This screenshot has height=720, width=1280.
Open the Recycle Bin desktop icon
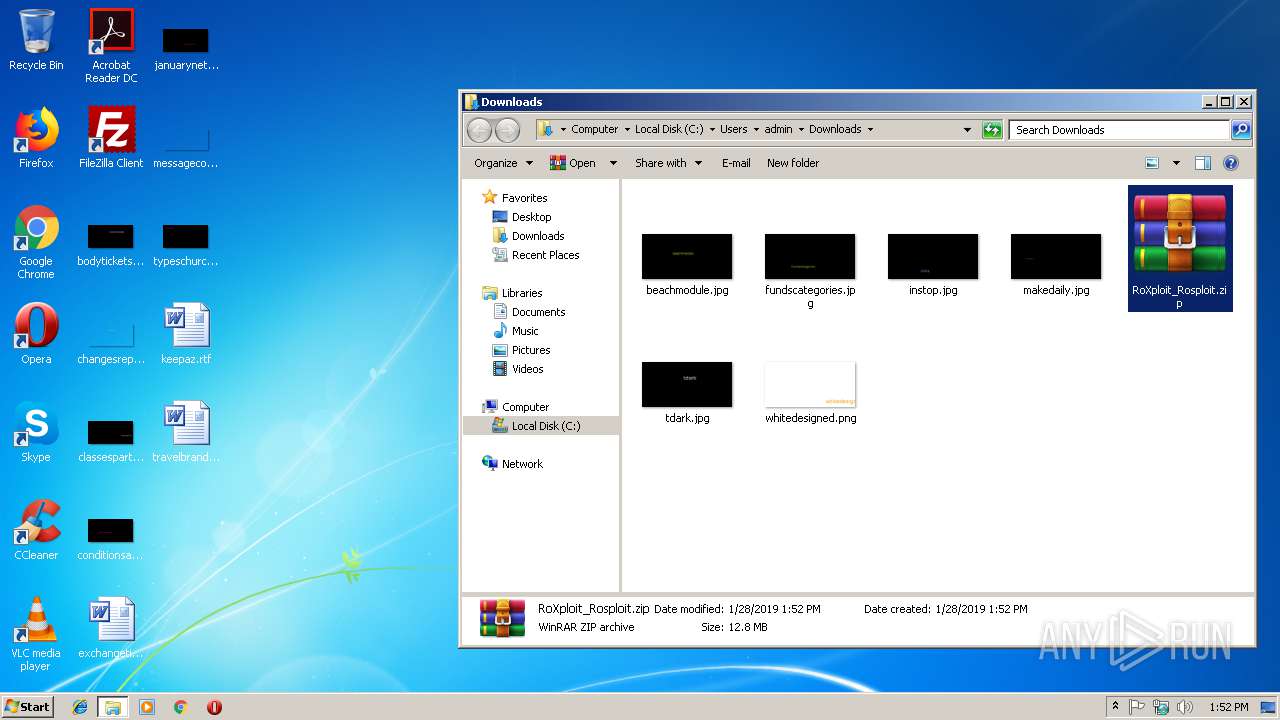(x=36, y=41)
